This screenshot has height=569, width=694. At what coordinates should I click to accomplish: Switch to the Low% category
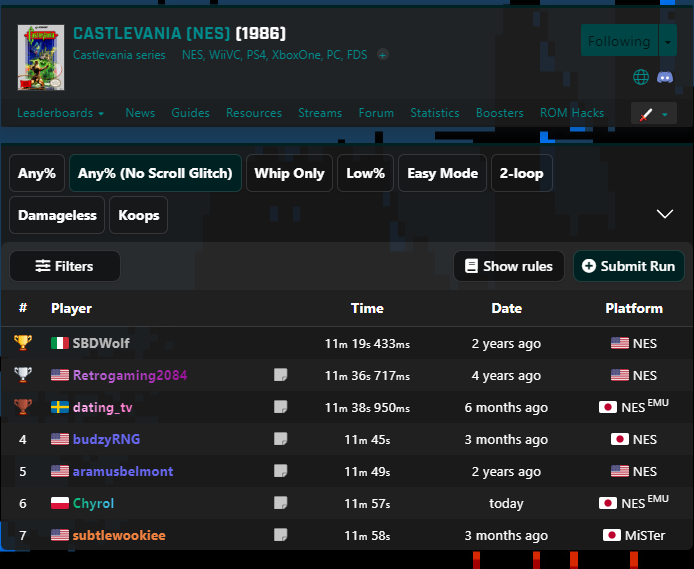365,173
